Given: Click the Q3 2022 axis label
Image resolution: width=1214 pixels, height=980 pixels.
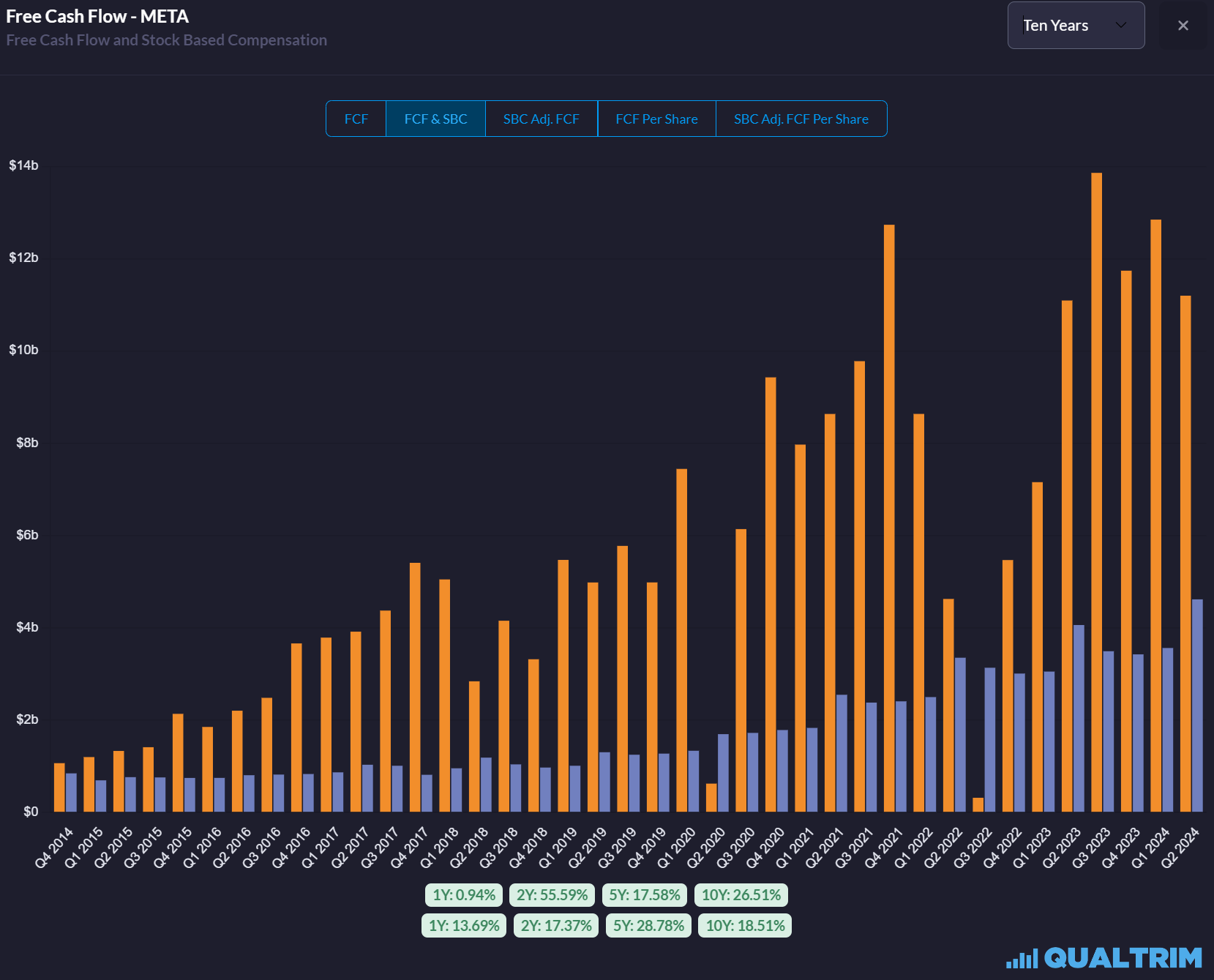Looking at the screenshot, I should [x=973, y=847].
